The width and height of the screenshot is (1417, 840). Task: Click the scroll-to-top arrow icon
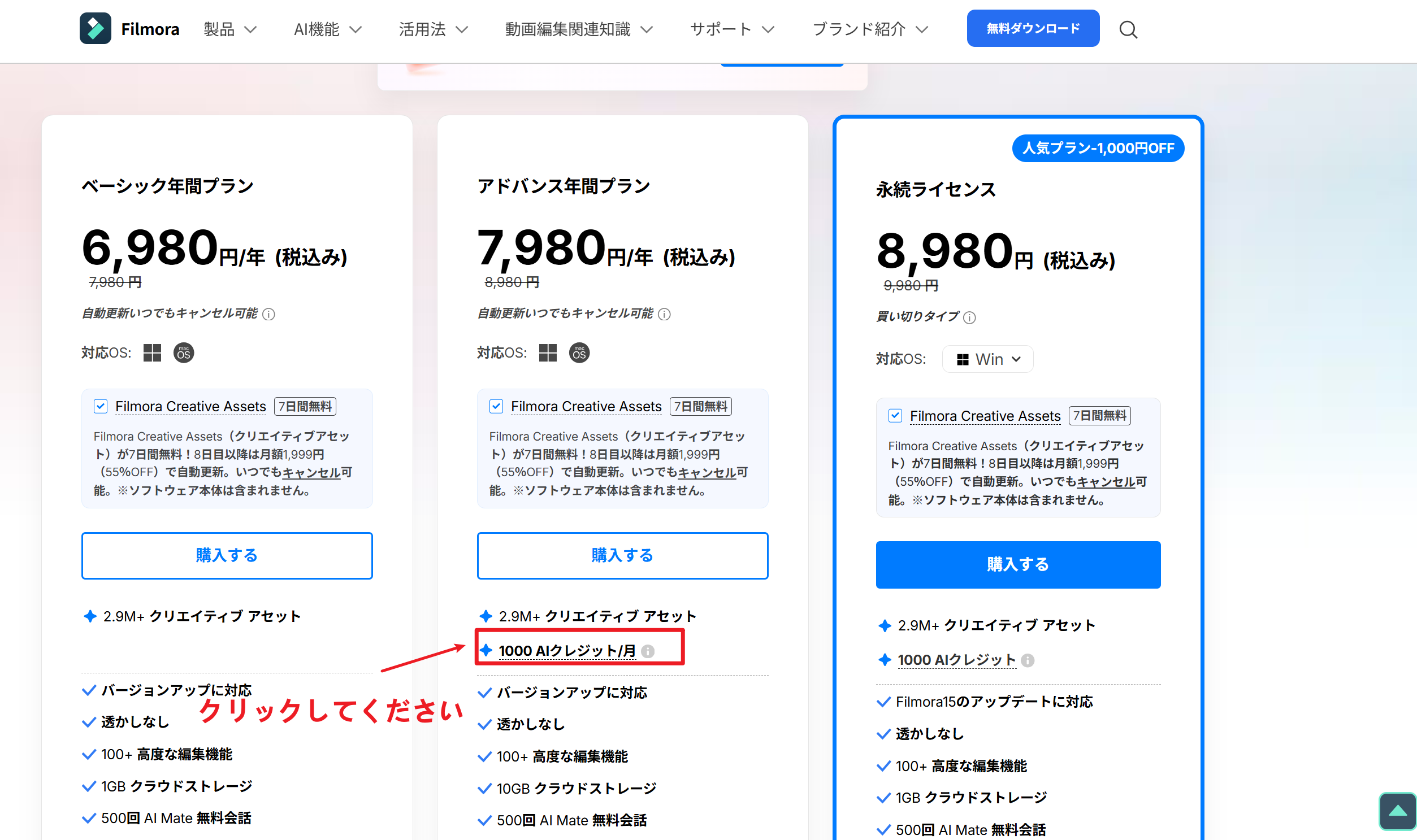pos(1398,811)
